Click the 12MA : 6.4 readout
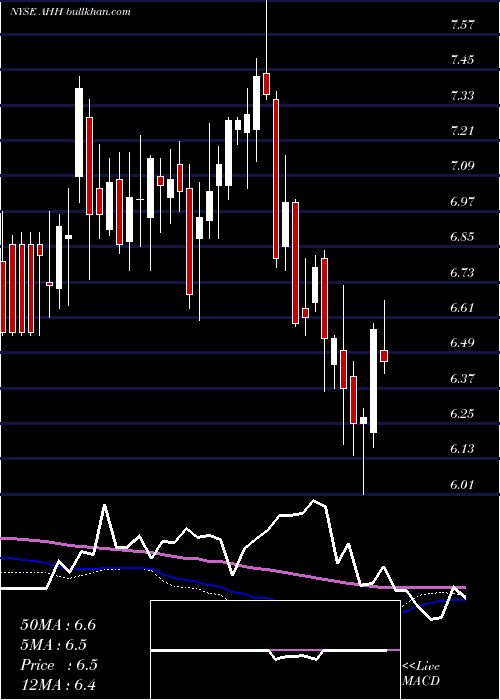The height and width of the screenshot is (700, 500). click(58, 685)
